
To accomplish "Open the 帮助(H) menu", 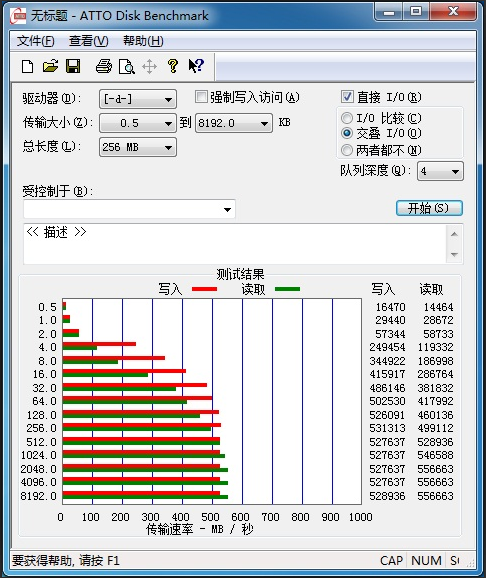I will [143, 41].
